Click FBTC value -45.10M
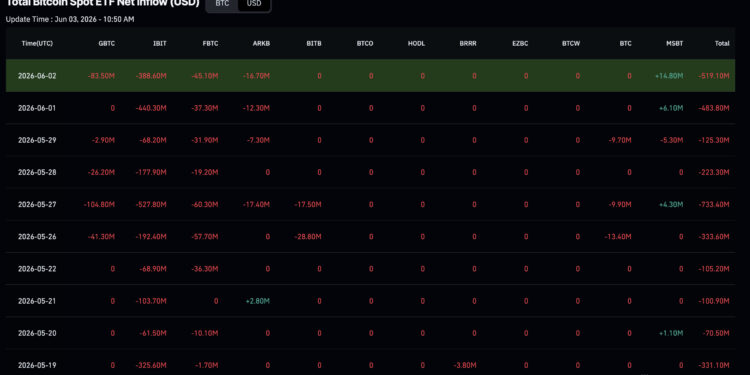 click(x=205, y=76)
